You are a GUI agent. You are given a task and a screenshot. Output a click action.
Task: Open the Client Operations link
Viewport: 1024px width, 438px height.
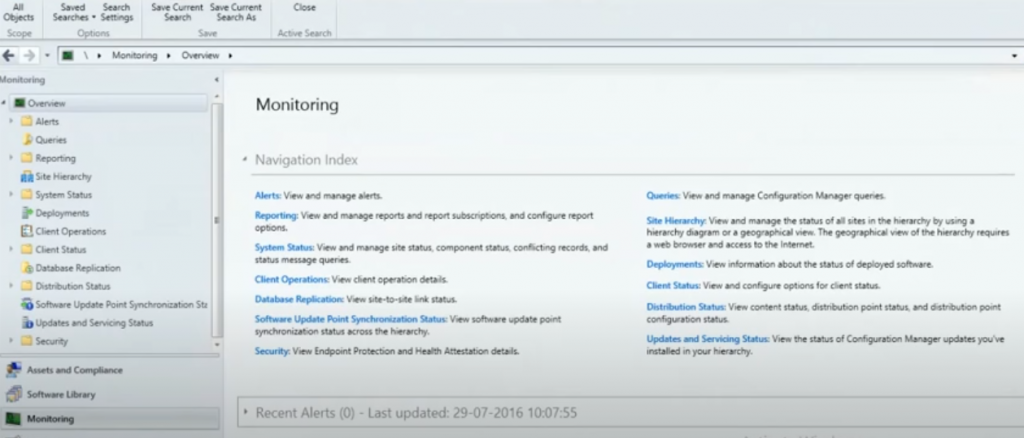292,279
